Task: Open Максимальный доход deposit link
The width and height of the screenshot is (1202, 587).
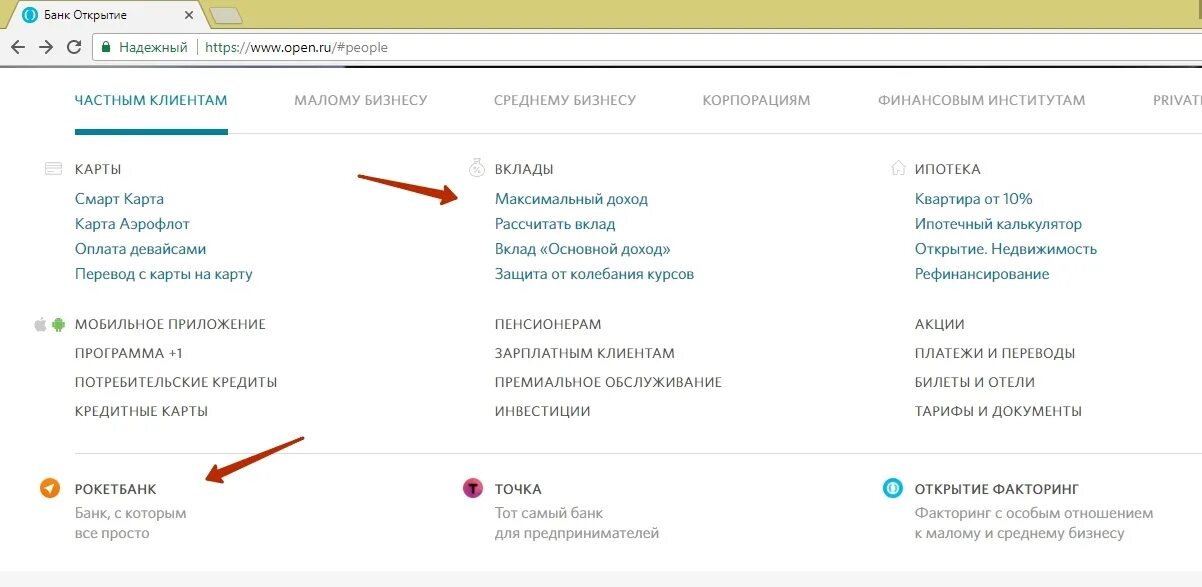Action: click(x=572, y=198)
